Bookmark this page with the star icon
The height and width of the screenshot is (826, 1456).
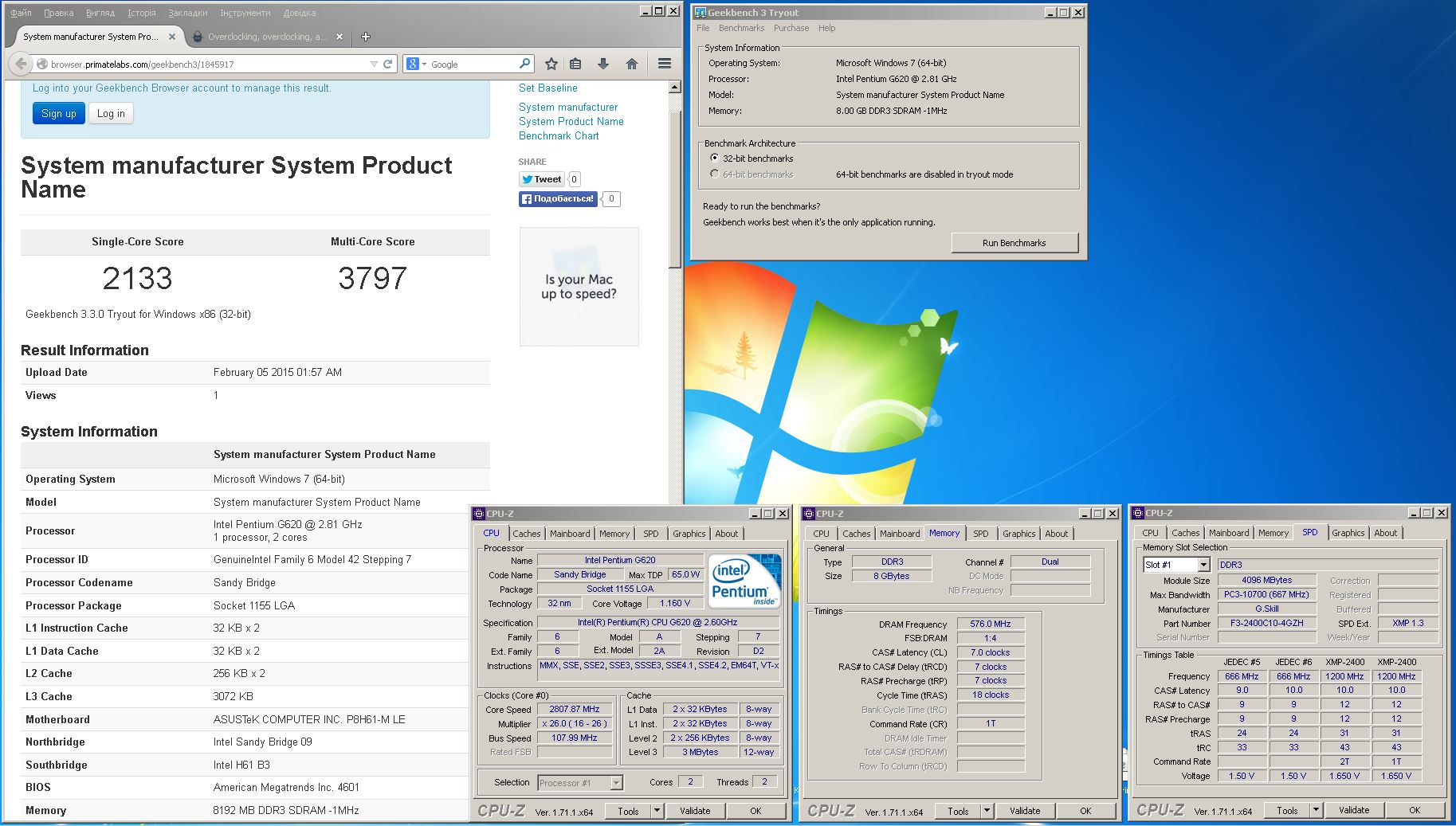[551, 64]
